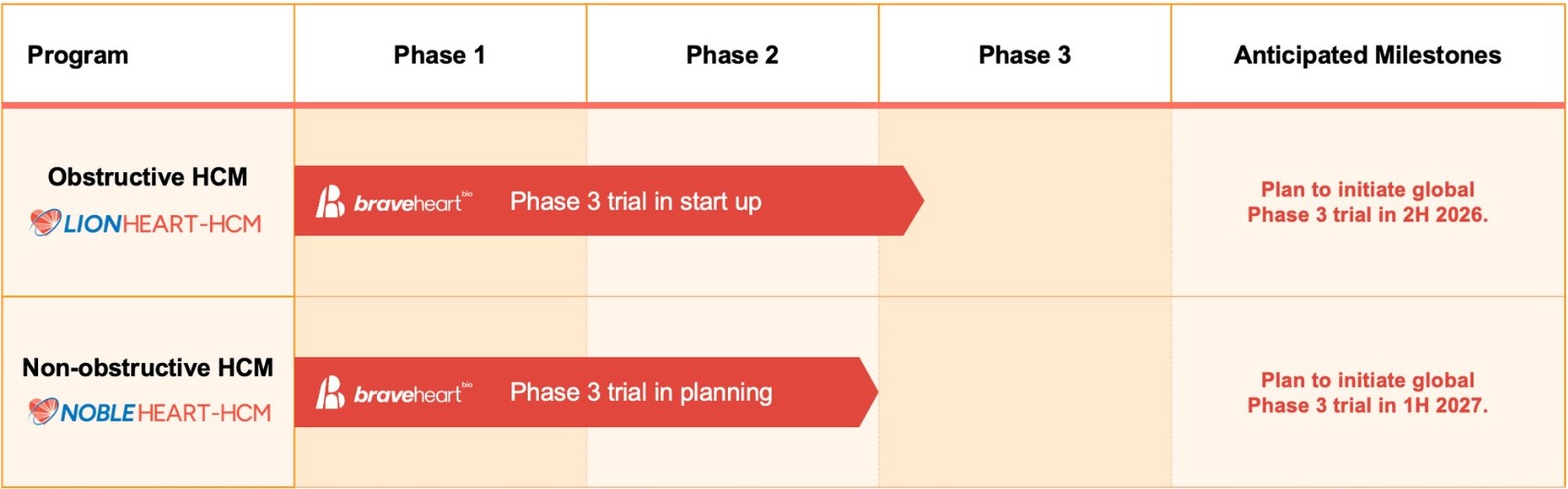1568x489 pixels.
Task: Open the LIONHEART-HCM trial name text
Action: [x=163, y=224]
